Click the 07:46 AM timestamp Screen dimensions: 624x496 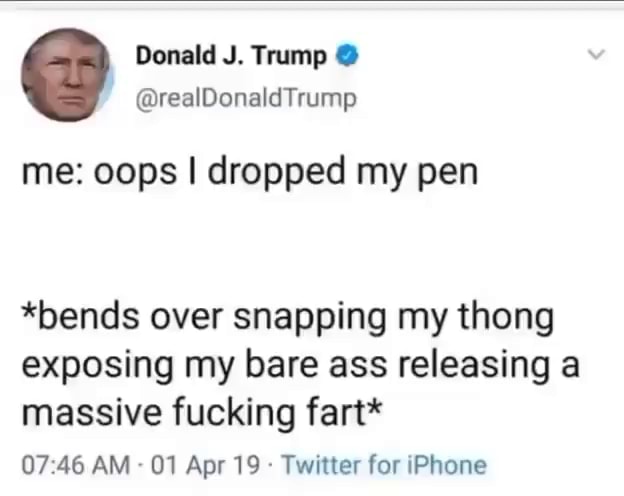[x=76, y=465]
